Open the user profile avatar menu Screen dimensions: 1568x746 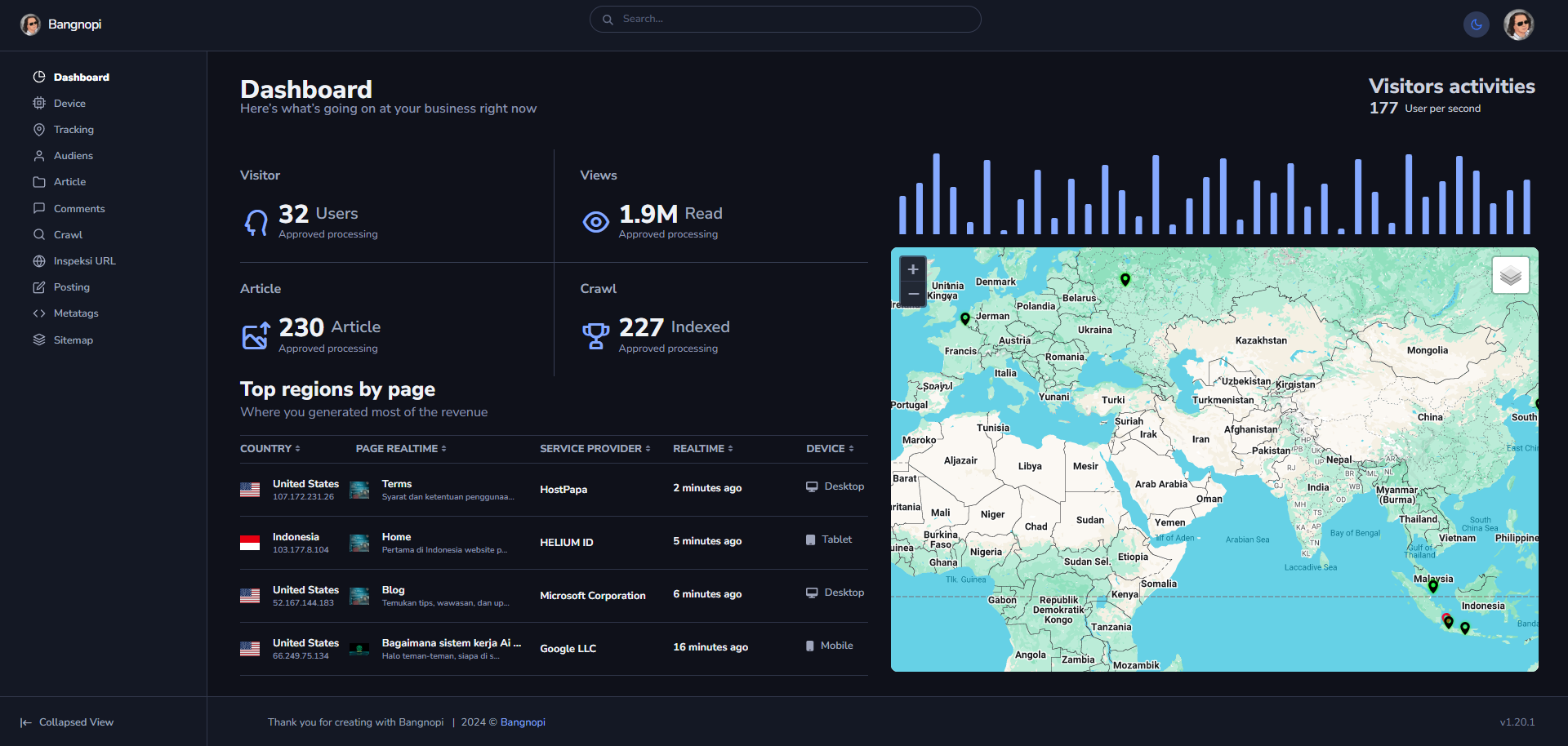(x=1518, y=24)
